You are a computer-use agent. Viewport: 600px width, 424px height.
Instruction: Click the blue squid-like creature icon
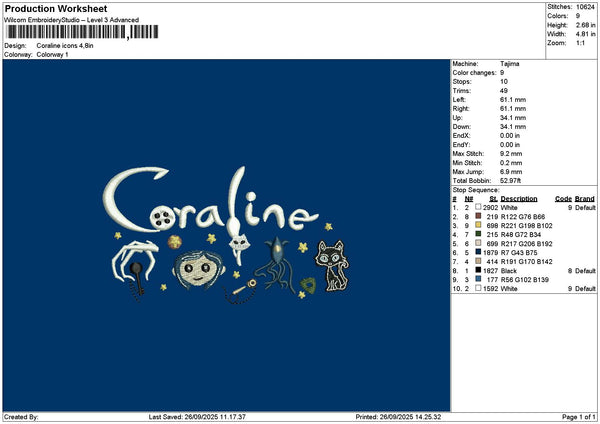(x=276, y=264)
